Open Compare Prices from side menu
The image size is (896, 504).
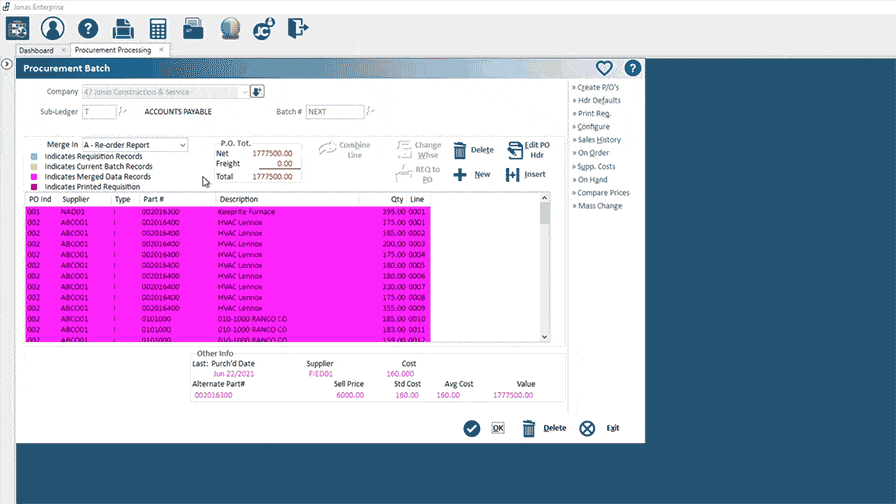[x=603, y=193]
